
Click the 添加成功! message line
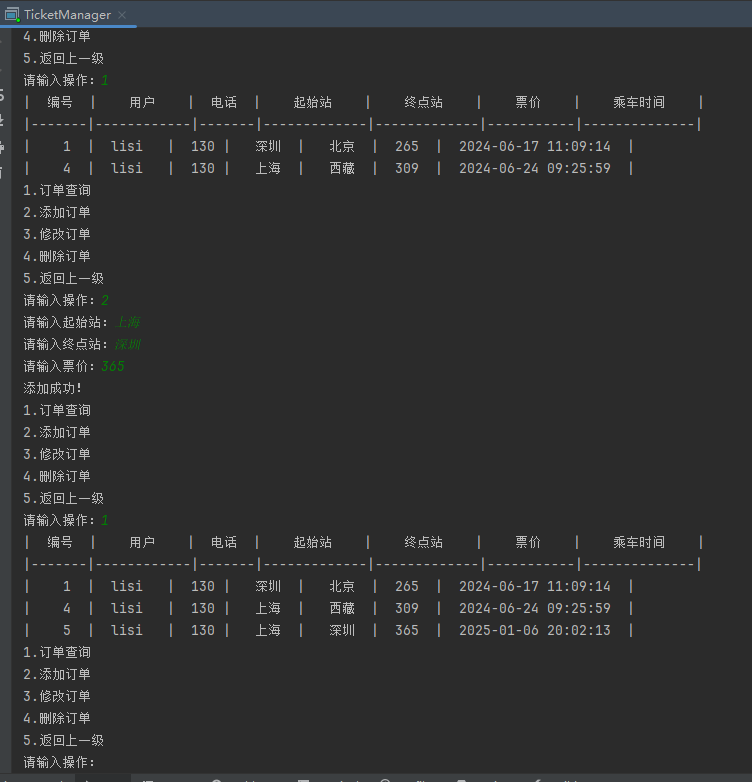point(52,388)
